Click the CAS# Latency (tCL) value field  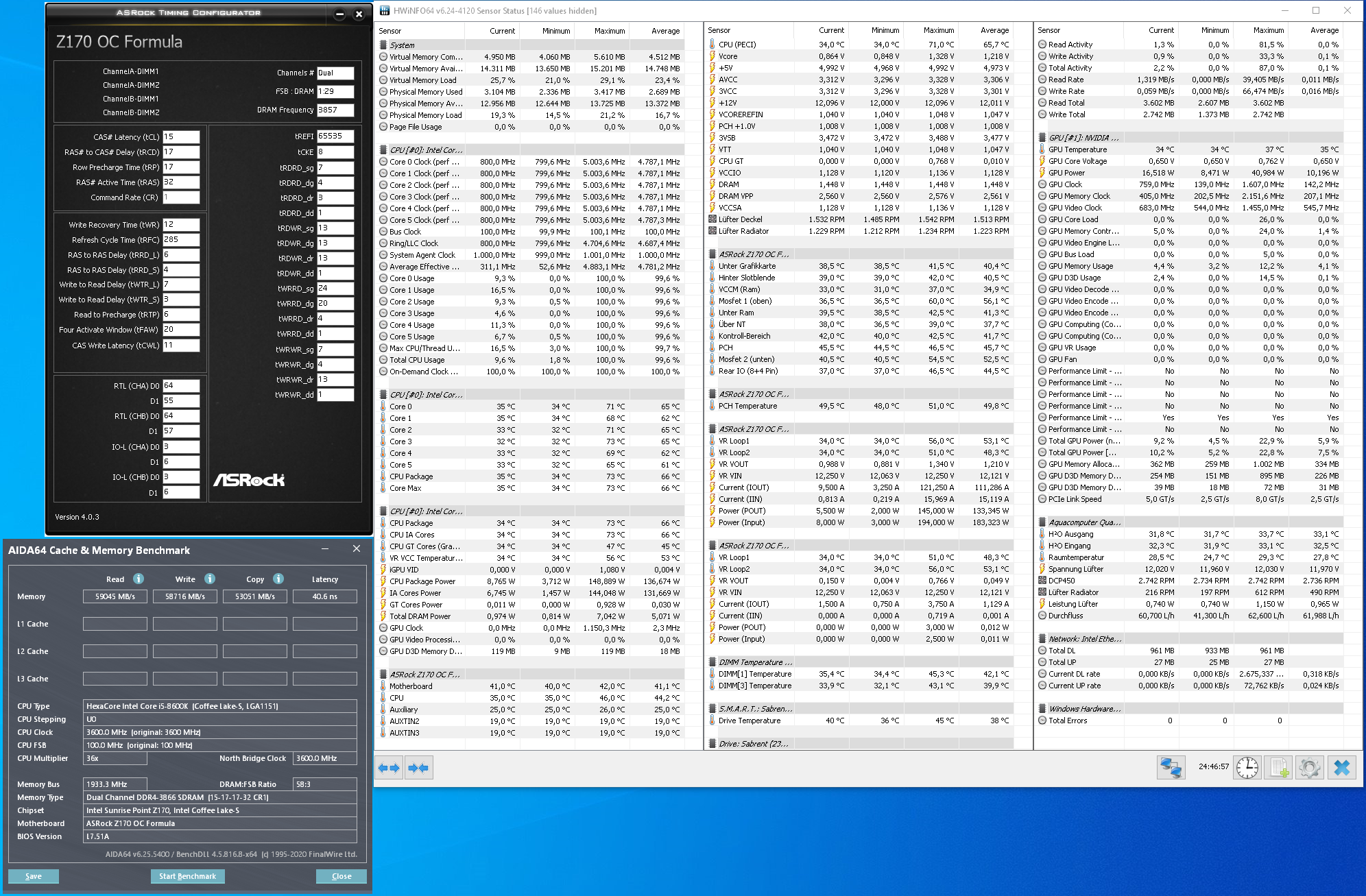(x=181, y=137)
